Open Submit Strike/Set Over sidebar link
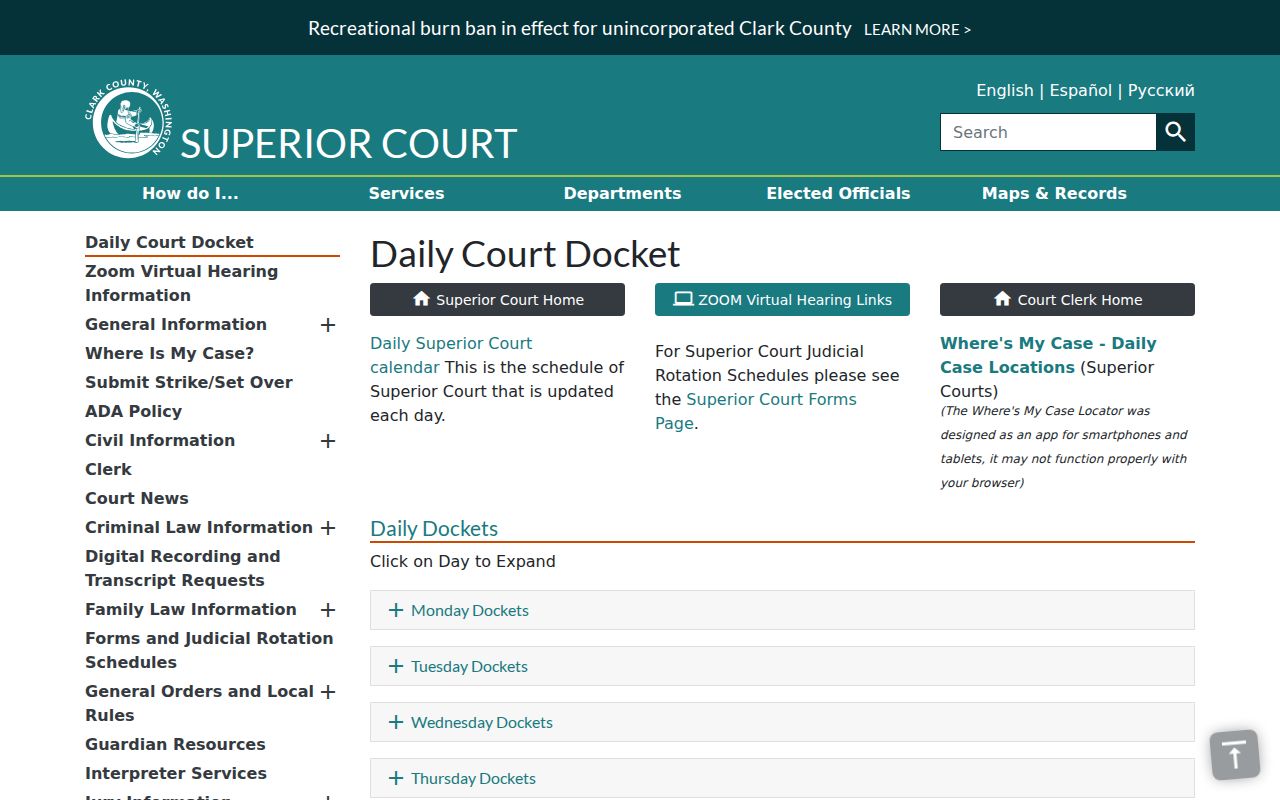 (189, 382)
